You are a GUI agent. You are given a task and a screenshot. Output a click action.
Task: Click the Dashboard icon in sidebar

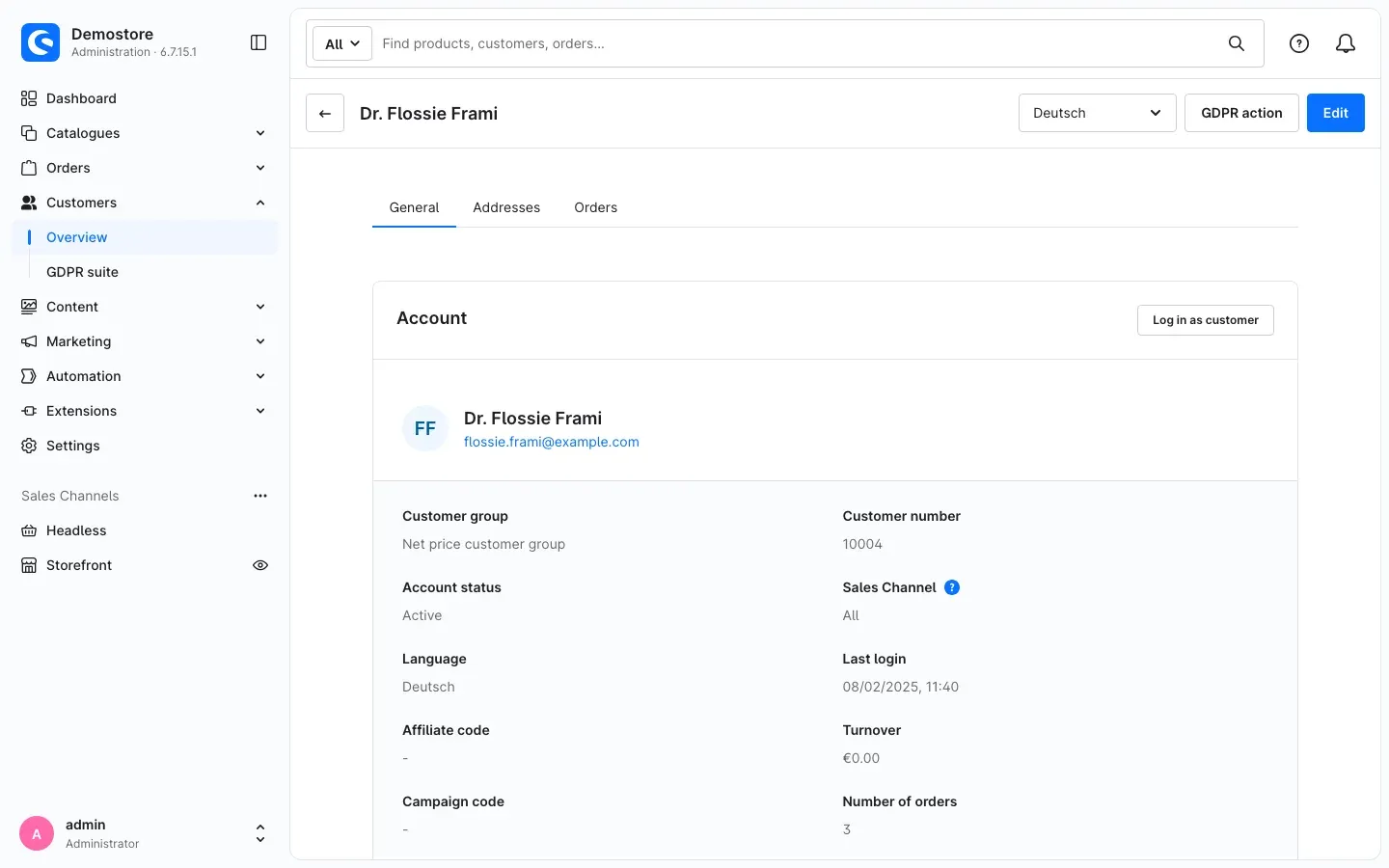[x=29, y=98]
